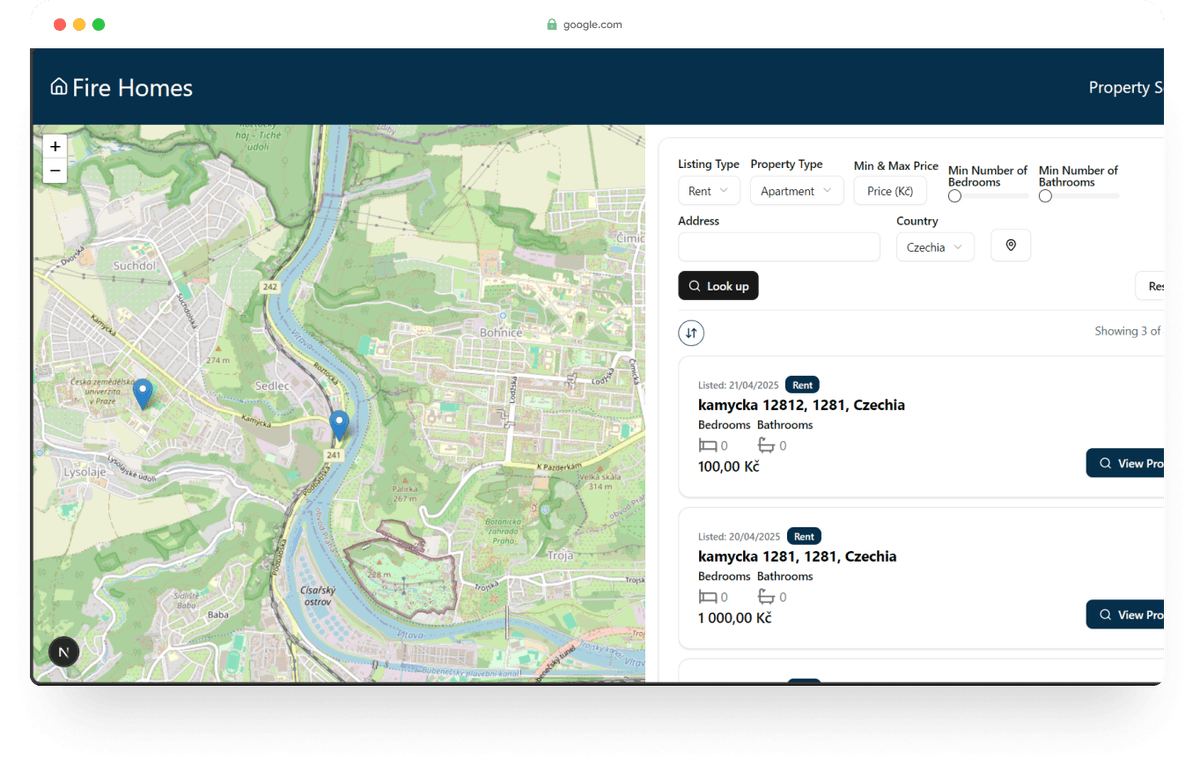Open the Listing Type Rent dropdown
The image size is (1200, 771).
click(708, 191)
